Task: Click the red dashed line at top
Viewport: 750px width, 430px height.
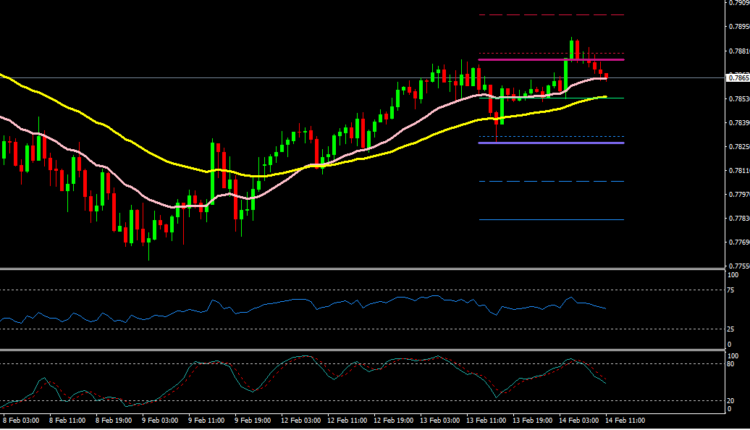Action: [550, 15]
